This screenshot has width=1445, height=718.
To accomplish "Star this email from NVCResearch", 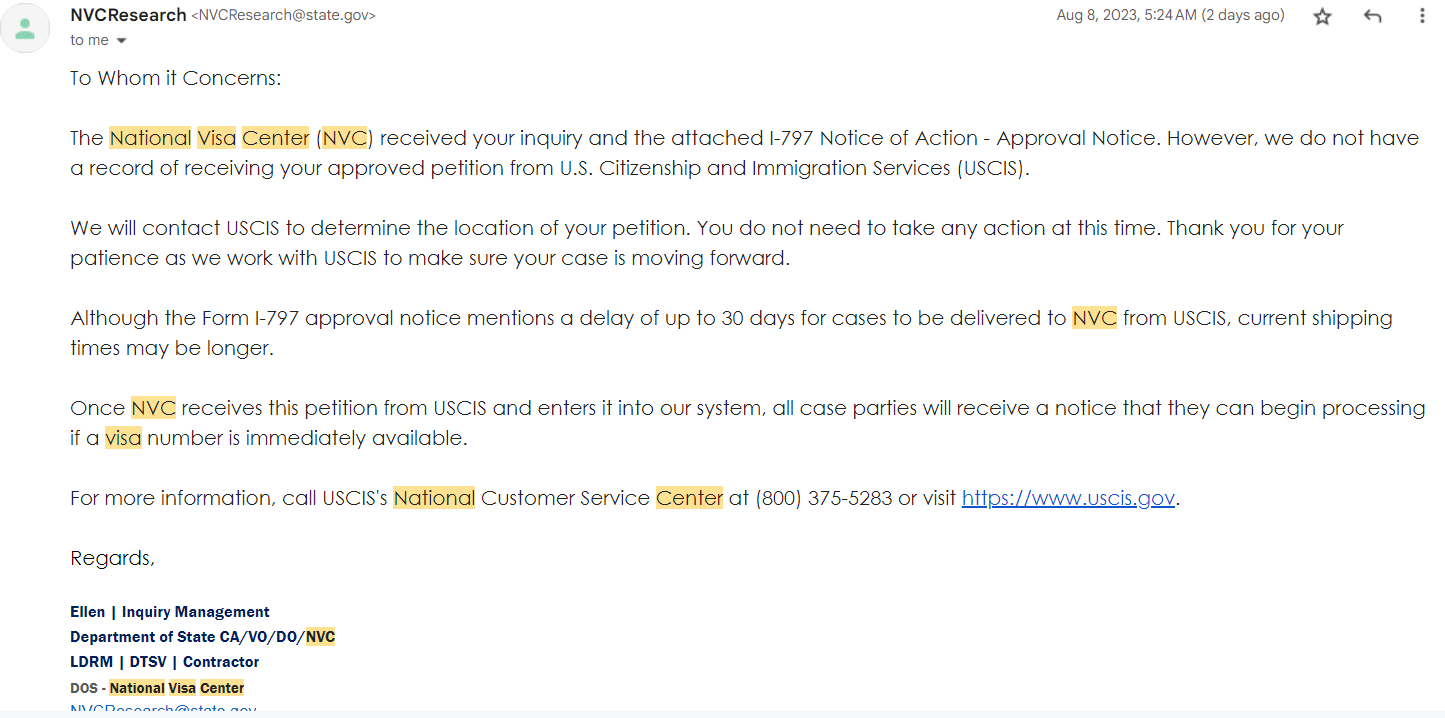I will [x=1322, y=16].
